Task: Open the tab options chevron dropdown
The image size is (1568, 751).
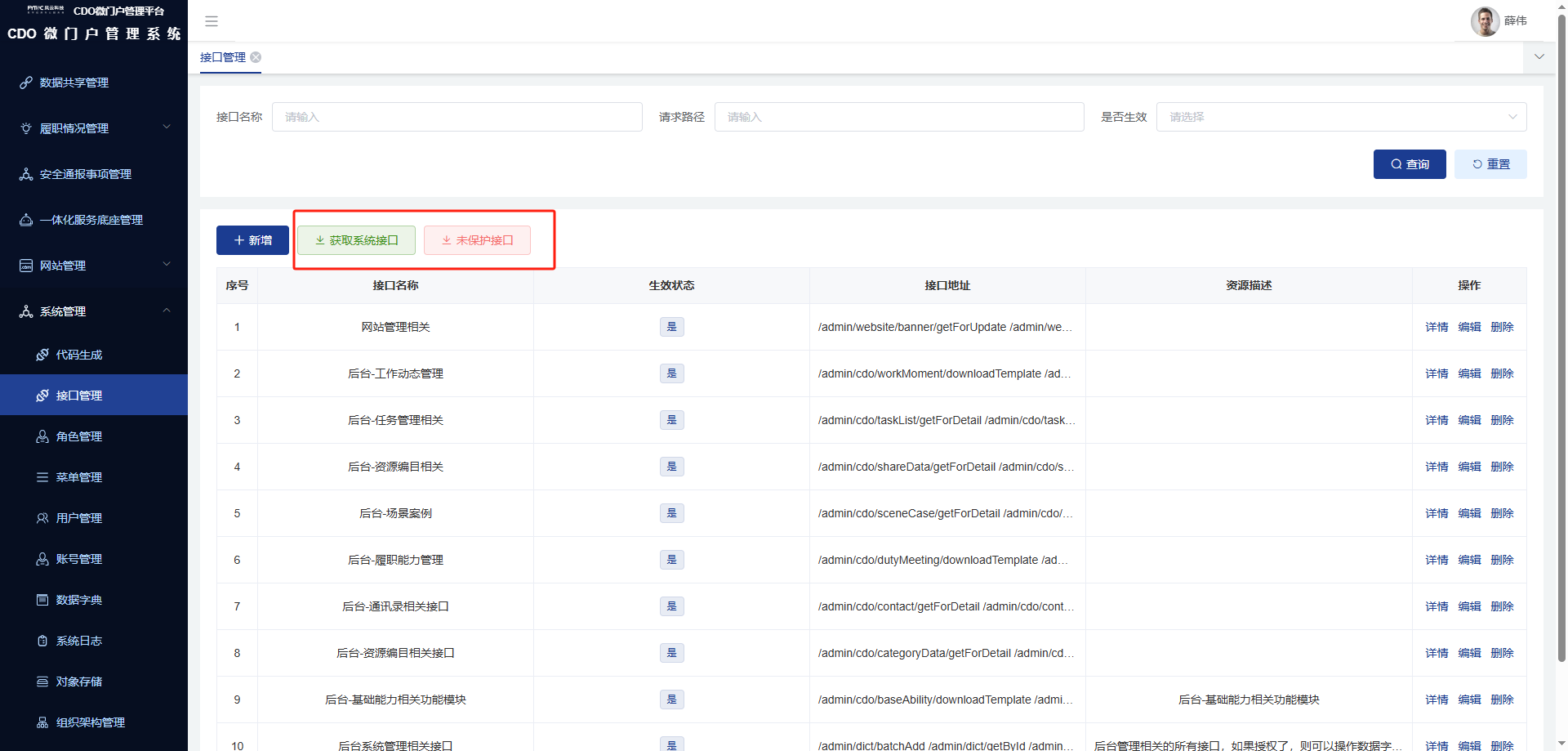Action: point(1539,57)
